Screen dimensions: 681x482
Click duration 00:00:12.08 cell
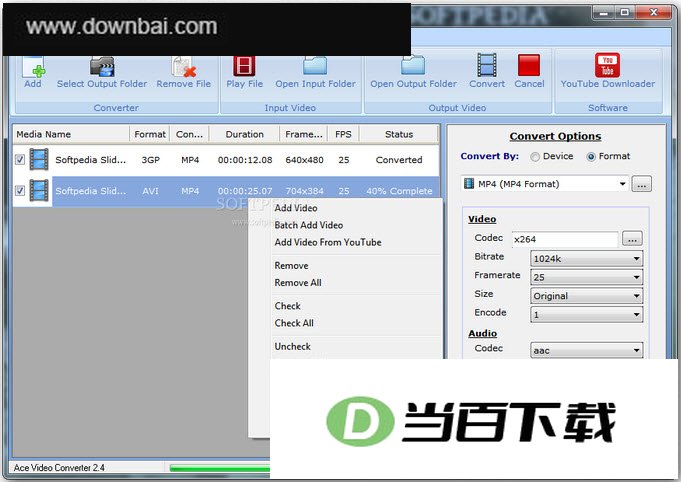pyautogui.click(x=245, y=160)
